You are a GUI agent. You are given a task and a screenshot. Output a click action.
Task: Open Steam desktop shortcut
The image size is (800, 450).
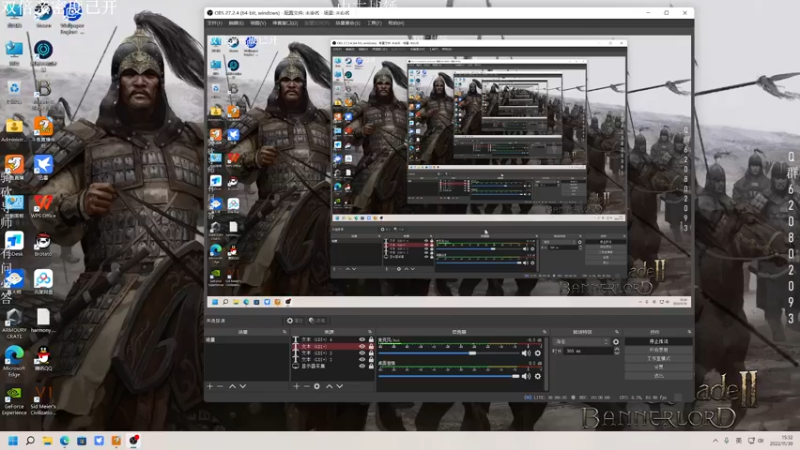[43, 15]
